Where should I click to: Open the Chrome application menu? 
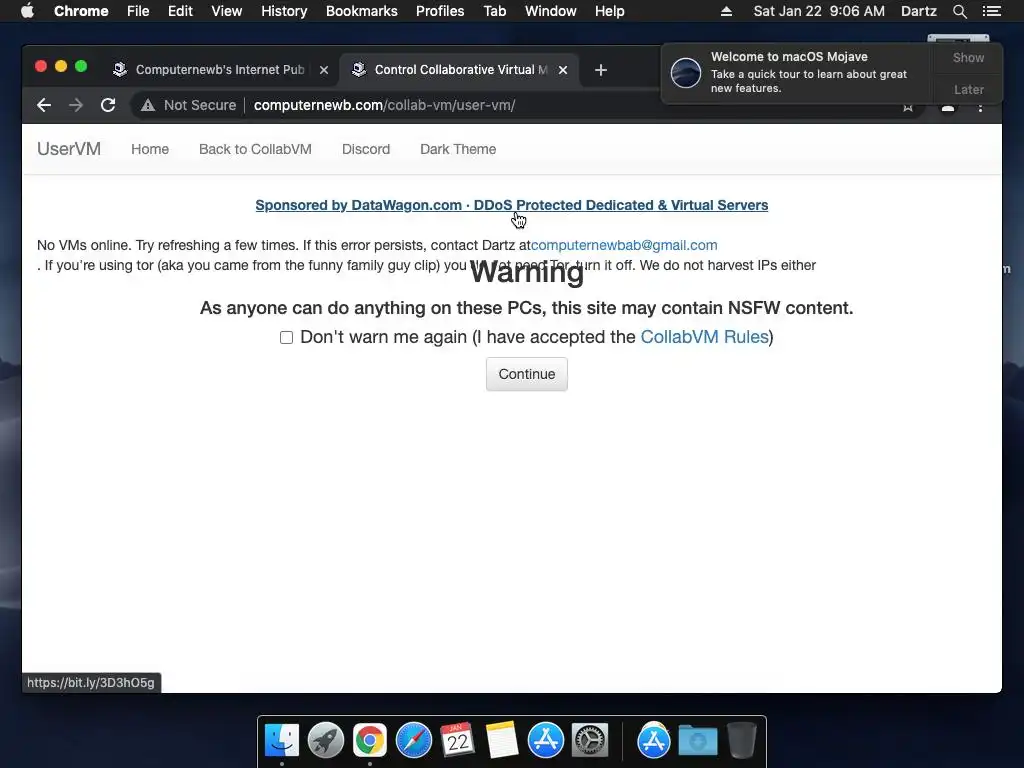click(81, 11)
